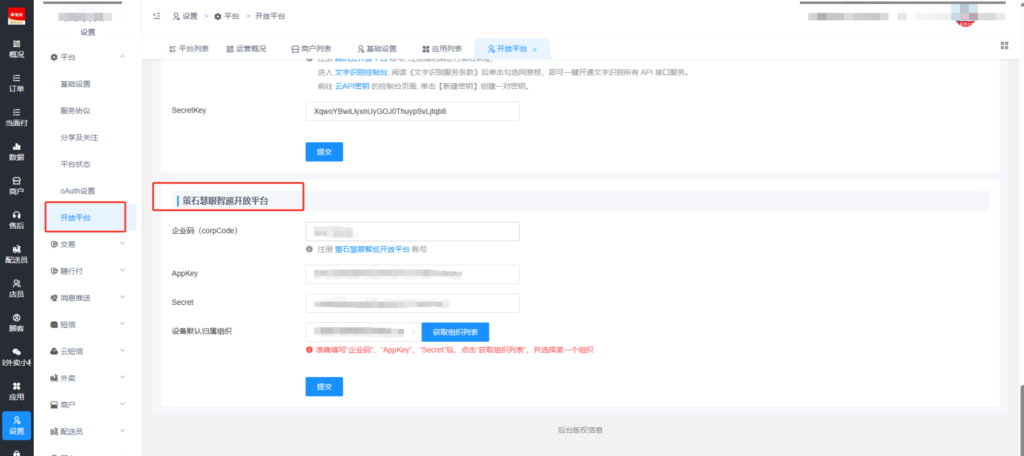This screenshot has height=456, width=1024.
Task: Open 分享及关注 in sidebar menu
Action: pyautogui.click(x=79, y=138)
